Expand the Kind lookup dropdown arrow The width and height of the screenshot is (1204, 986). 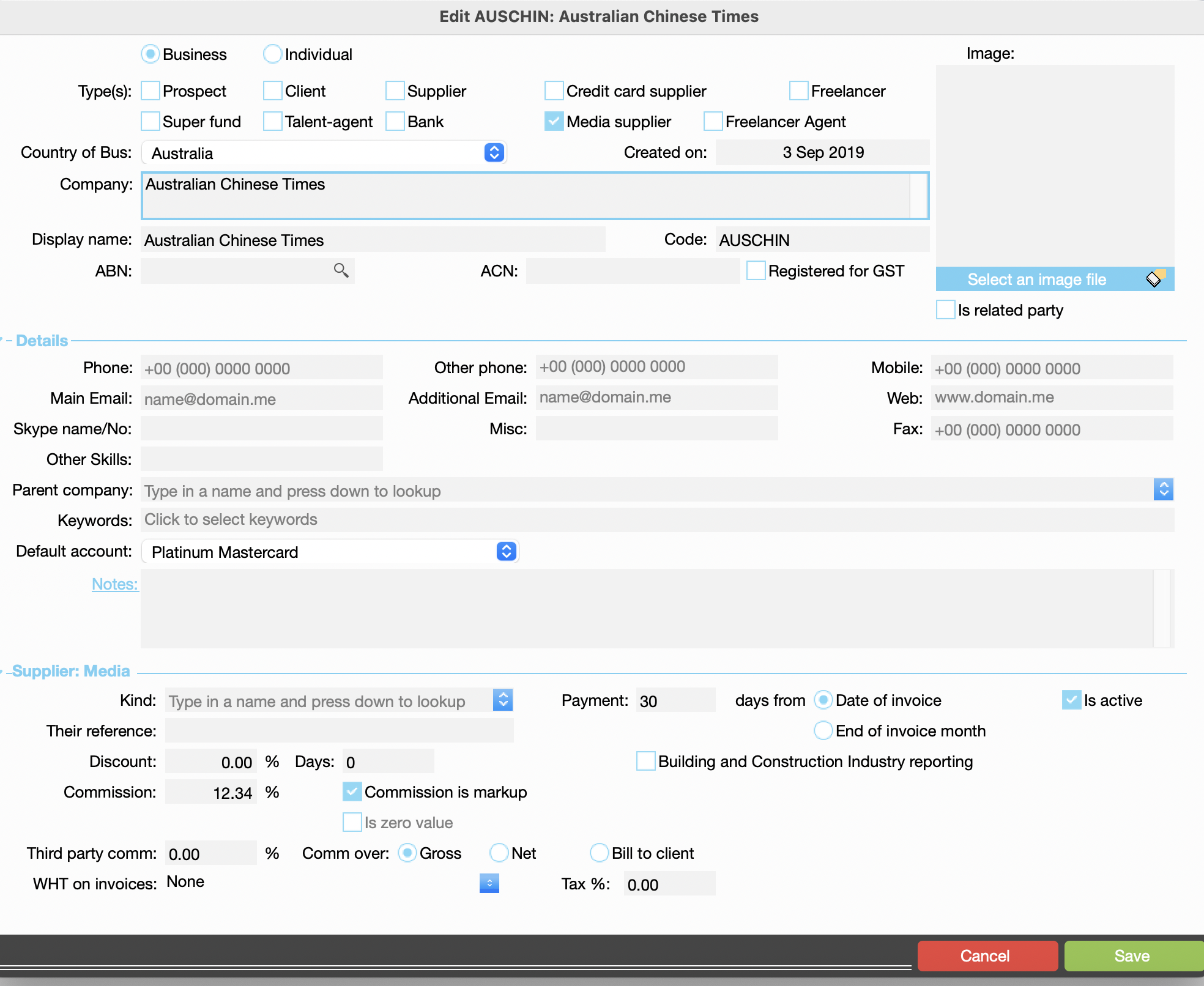click(503, 700)
